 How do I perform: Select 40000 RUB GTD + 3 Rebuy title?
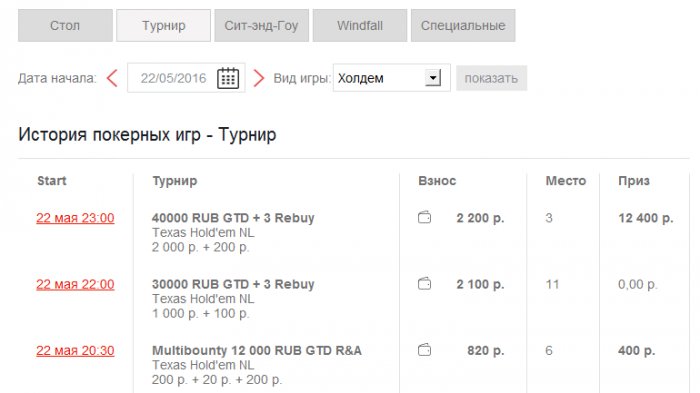click(233, 218)
